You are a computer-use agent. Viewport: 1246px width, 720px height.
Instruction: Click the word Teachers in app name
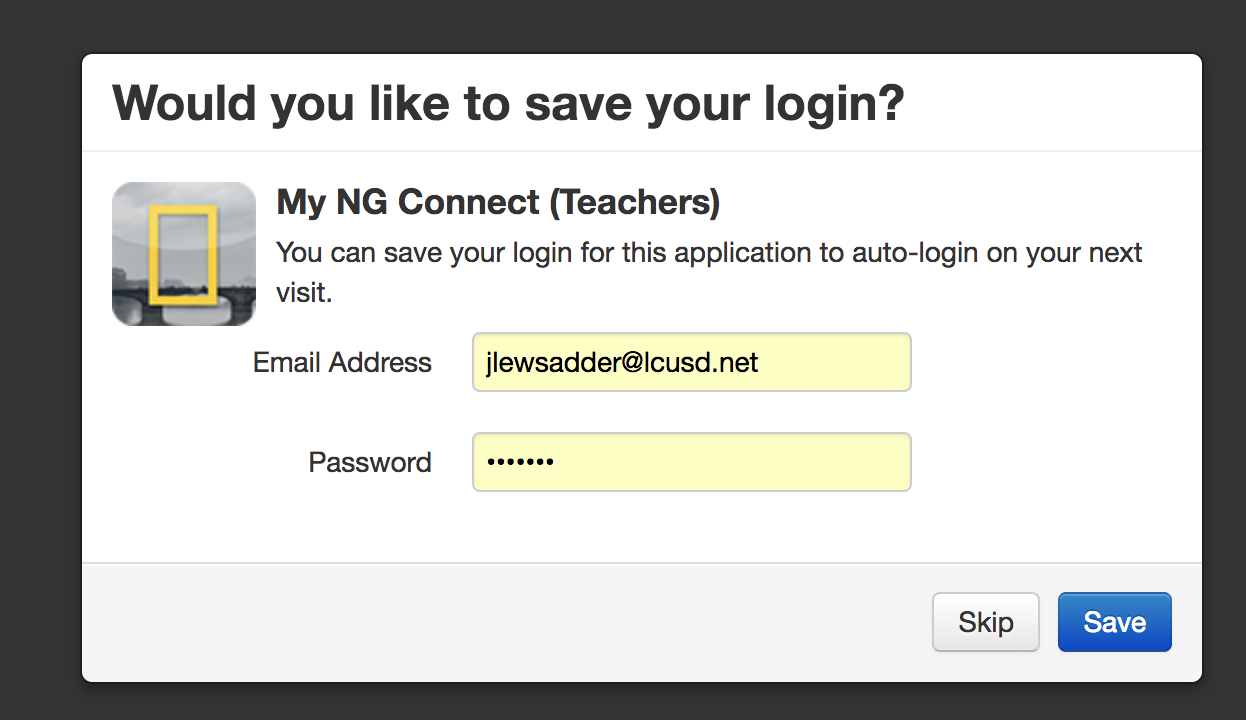tap(634, 203)
